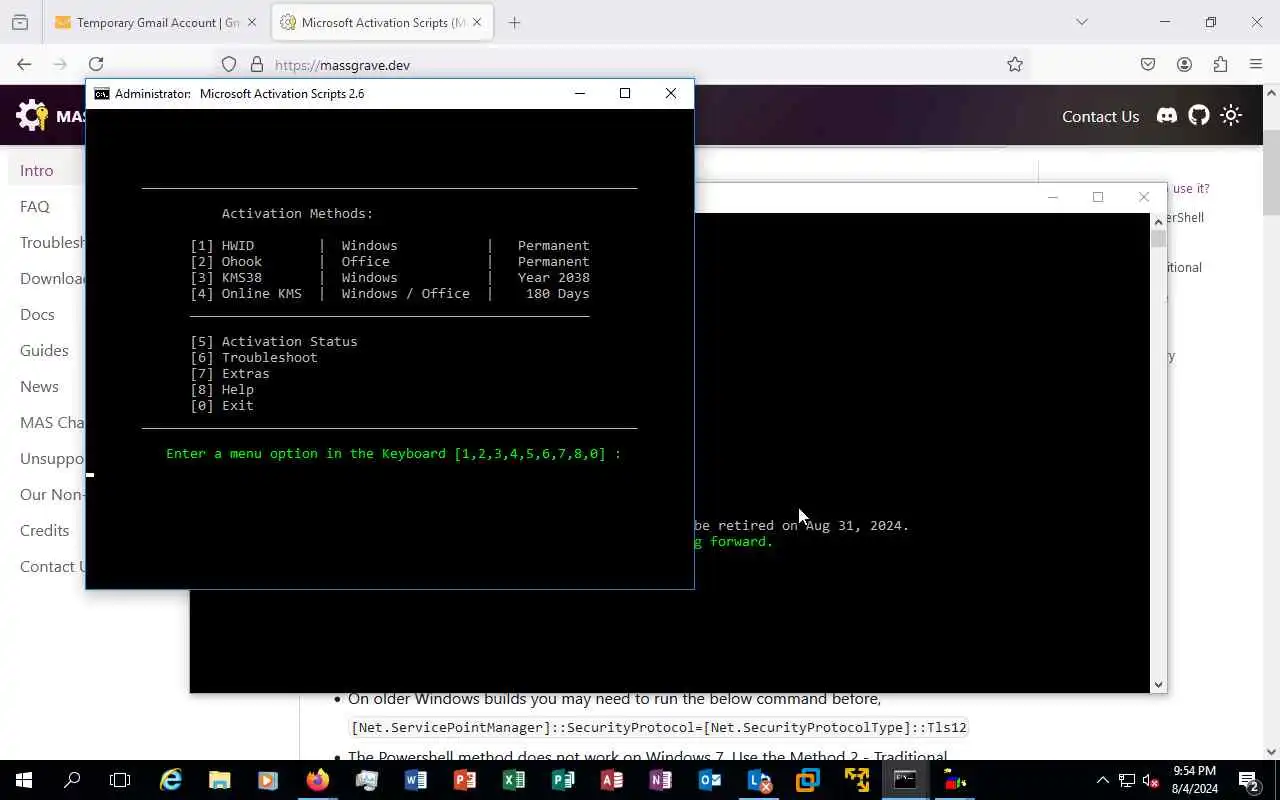Open Access from the taskbar
The width and height of the screenshot is (1280, 800).
[x=612, y=780]
